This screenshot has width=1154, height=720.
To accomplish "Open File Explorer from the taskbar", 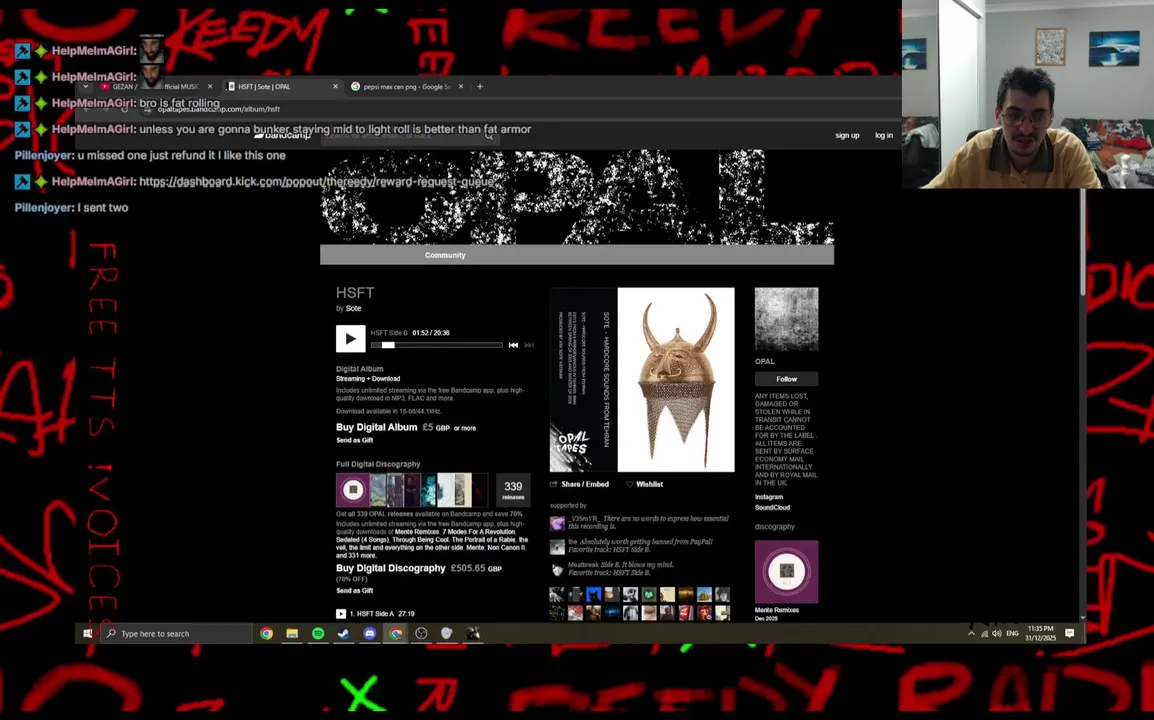I will tap(292, 633).
